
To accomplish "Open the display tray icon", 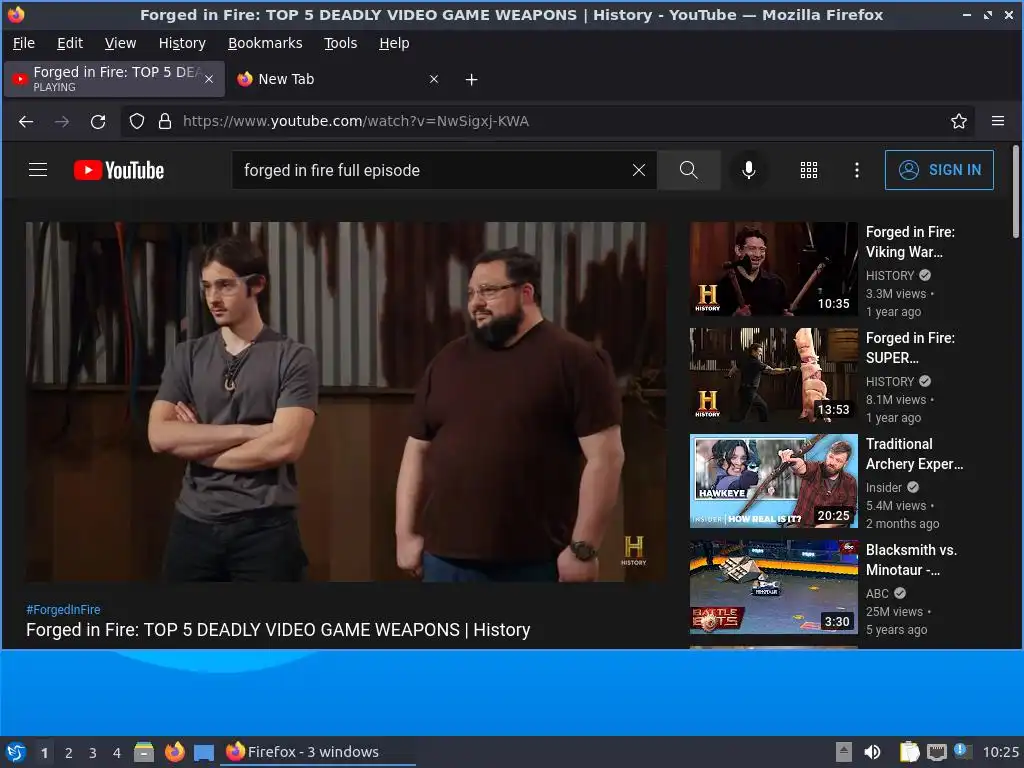I will 936,752.
